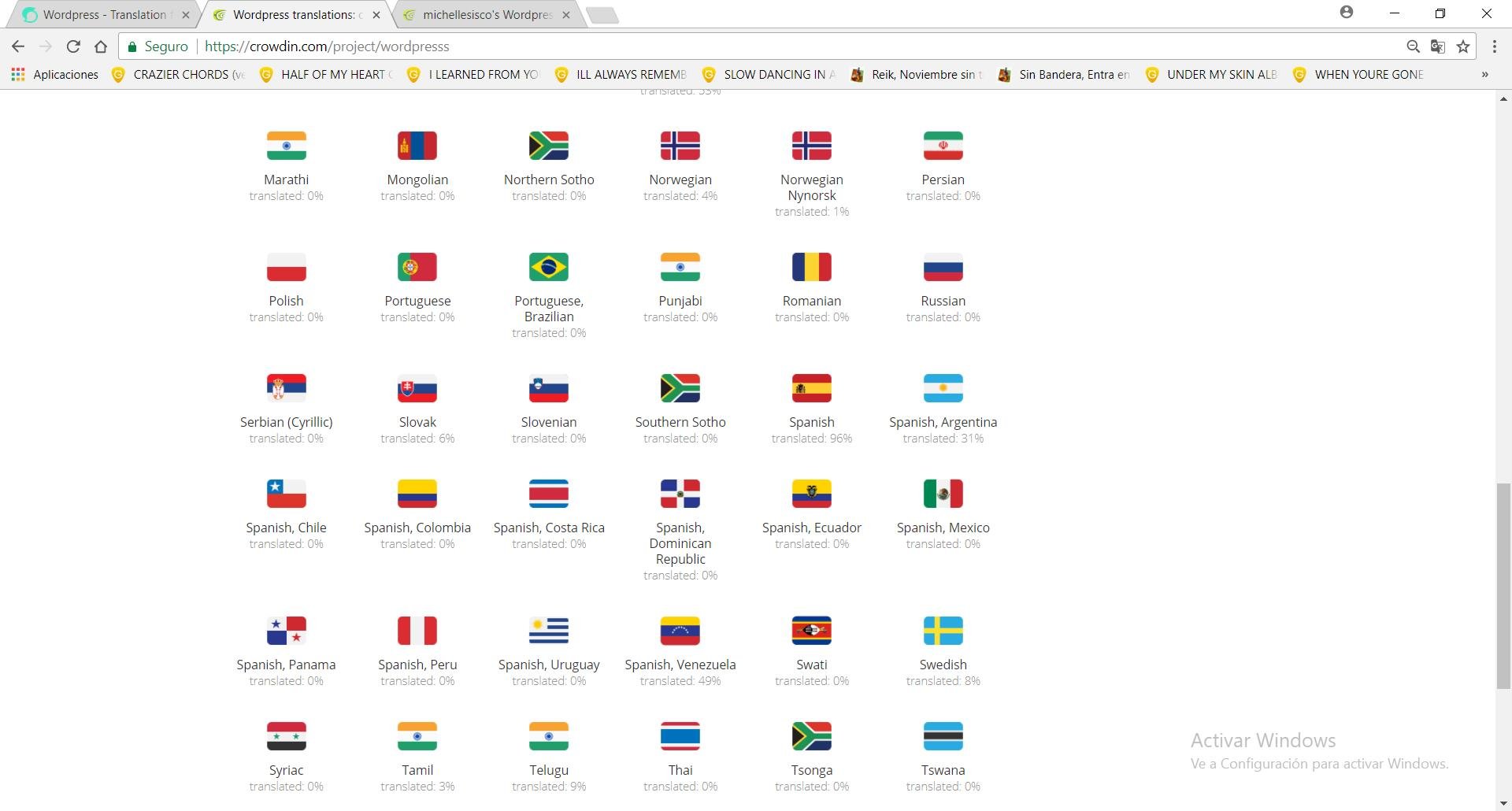Open the Spanish flag icon

tap(812, 388)
